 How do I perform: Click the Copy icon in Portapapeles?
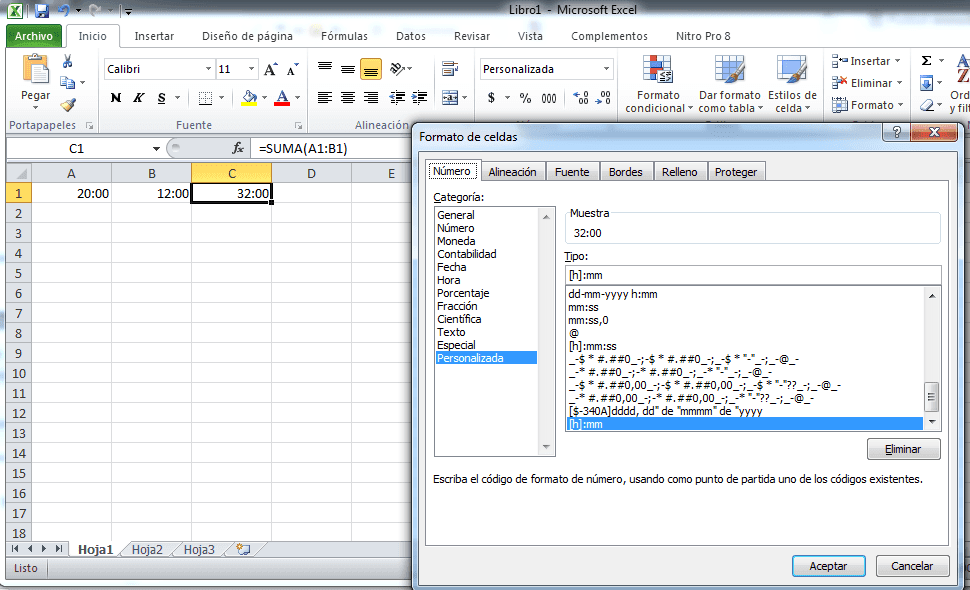67,82
